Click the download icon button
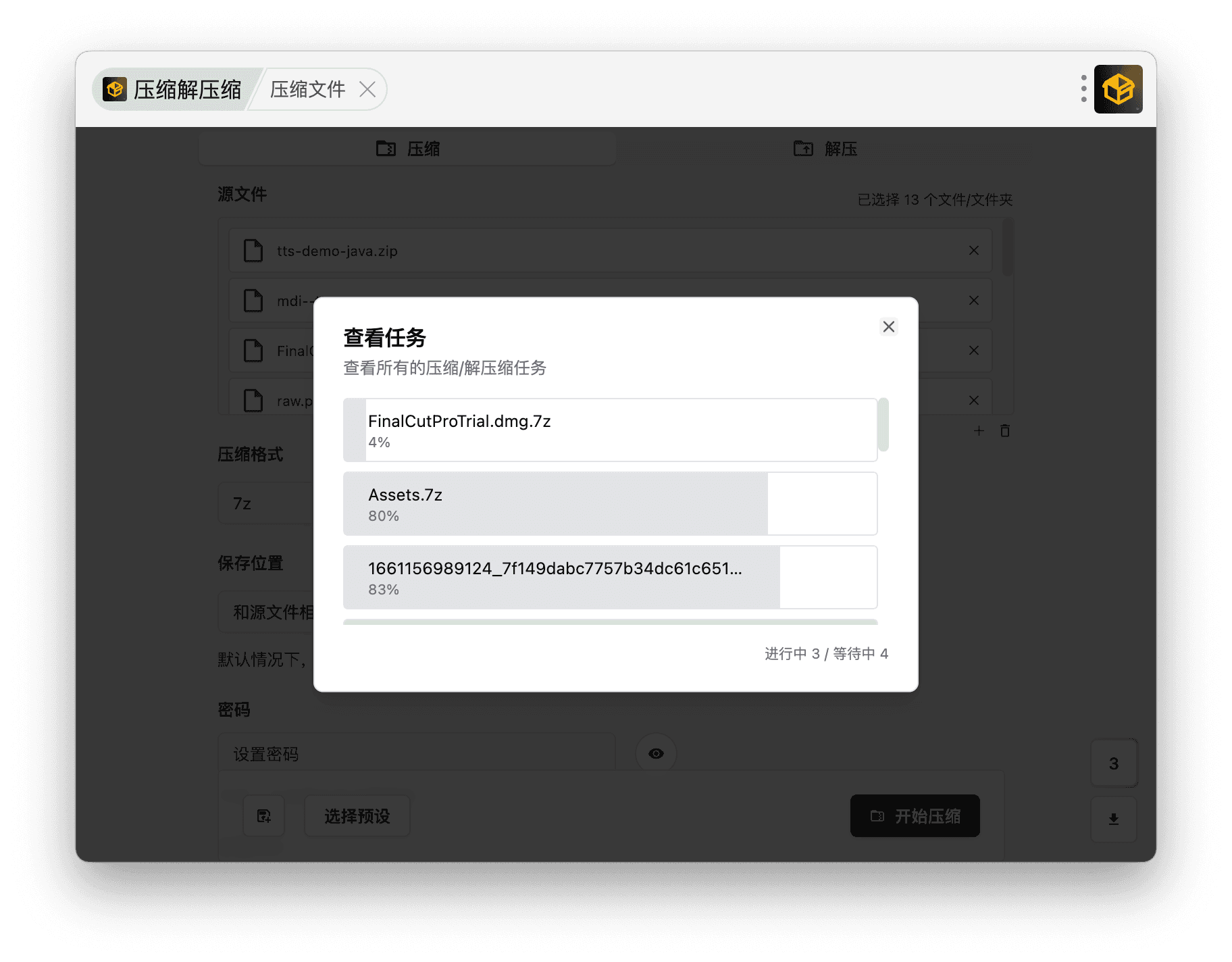Screen dimensions: 1232x962 click(x=1114, y=819)
